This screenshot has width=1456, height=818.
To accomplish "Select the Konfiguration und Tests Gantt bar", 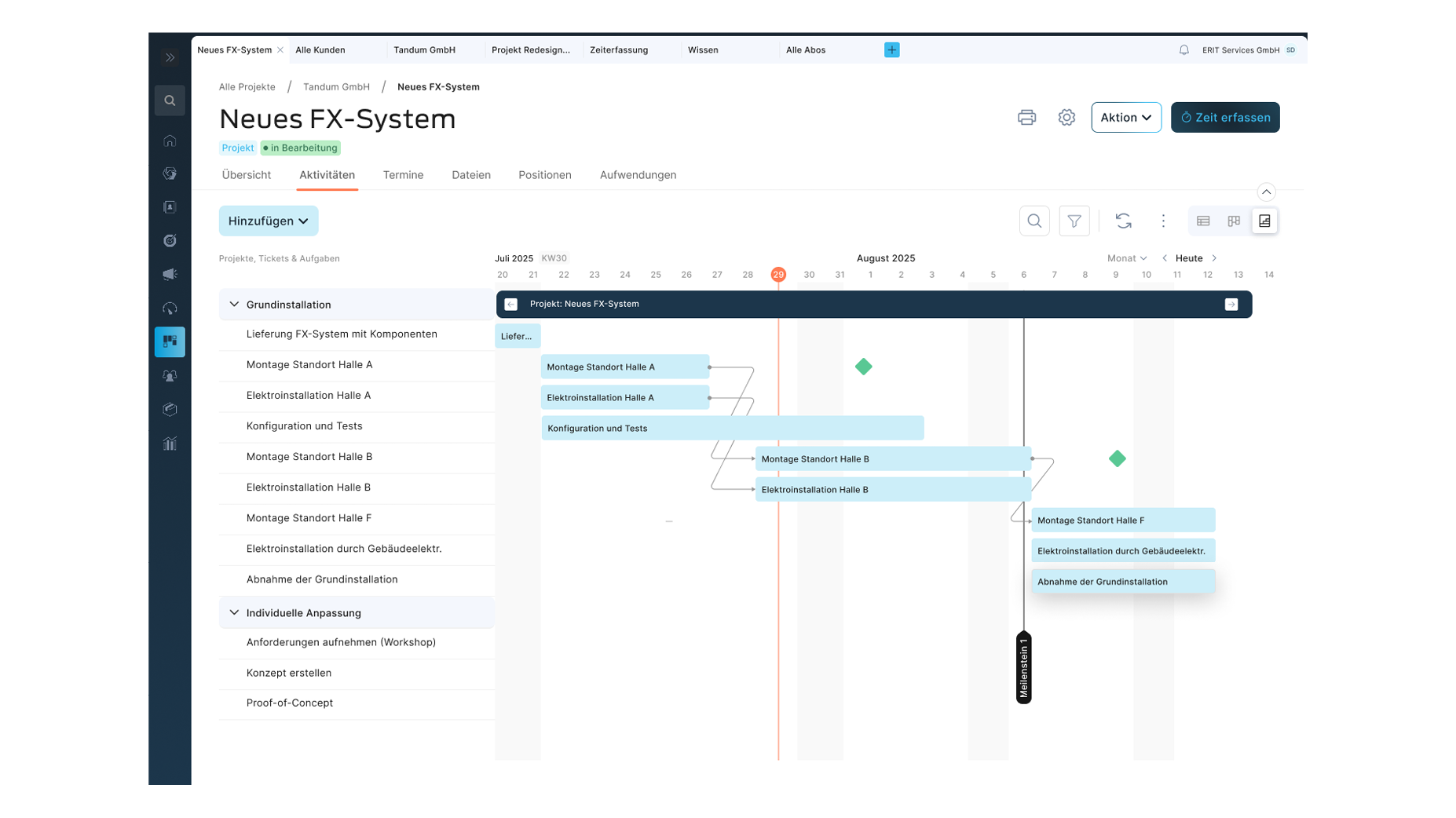I will tap(732, 429).
